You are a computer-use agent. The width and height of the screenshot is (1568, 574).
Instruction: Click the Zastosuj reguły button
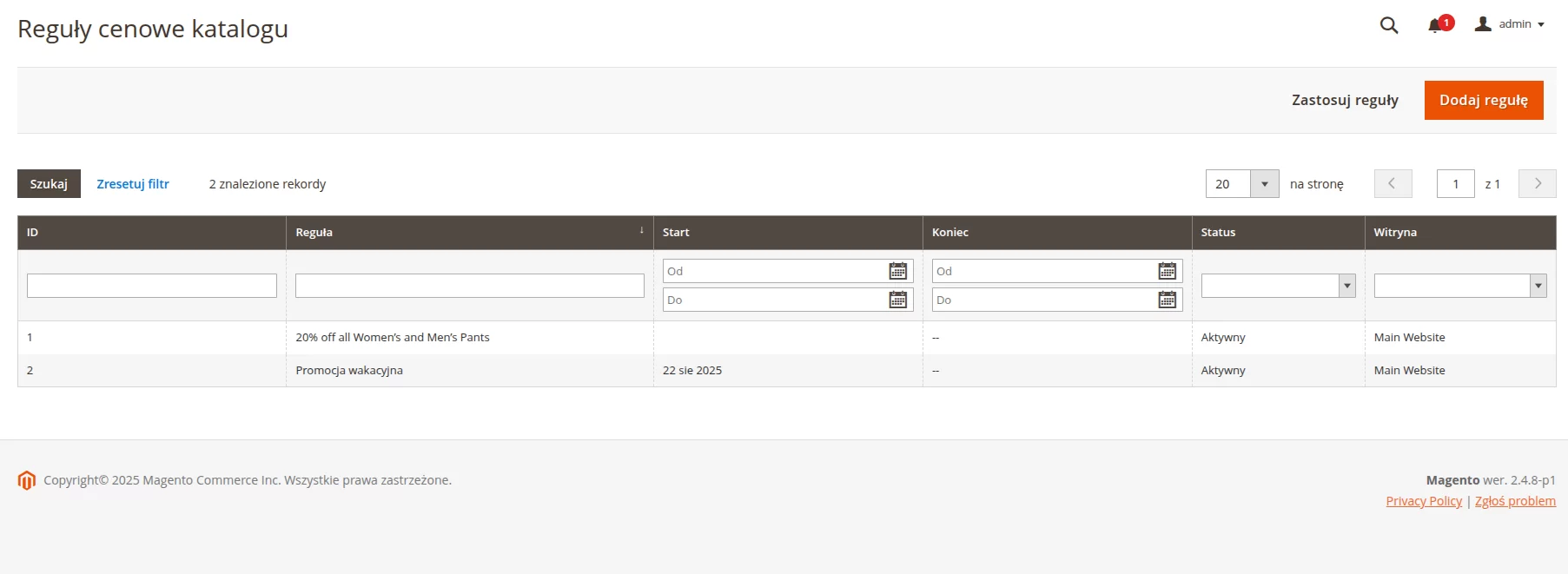click(1345, 101)
